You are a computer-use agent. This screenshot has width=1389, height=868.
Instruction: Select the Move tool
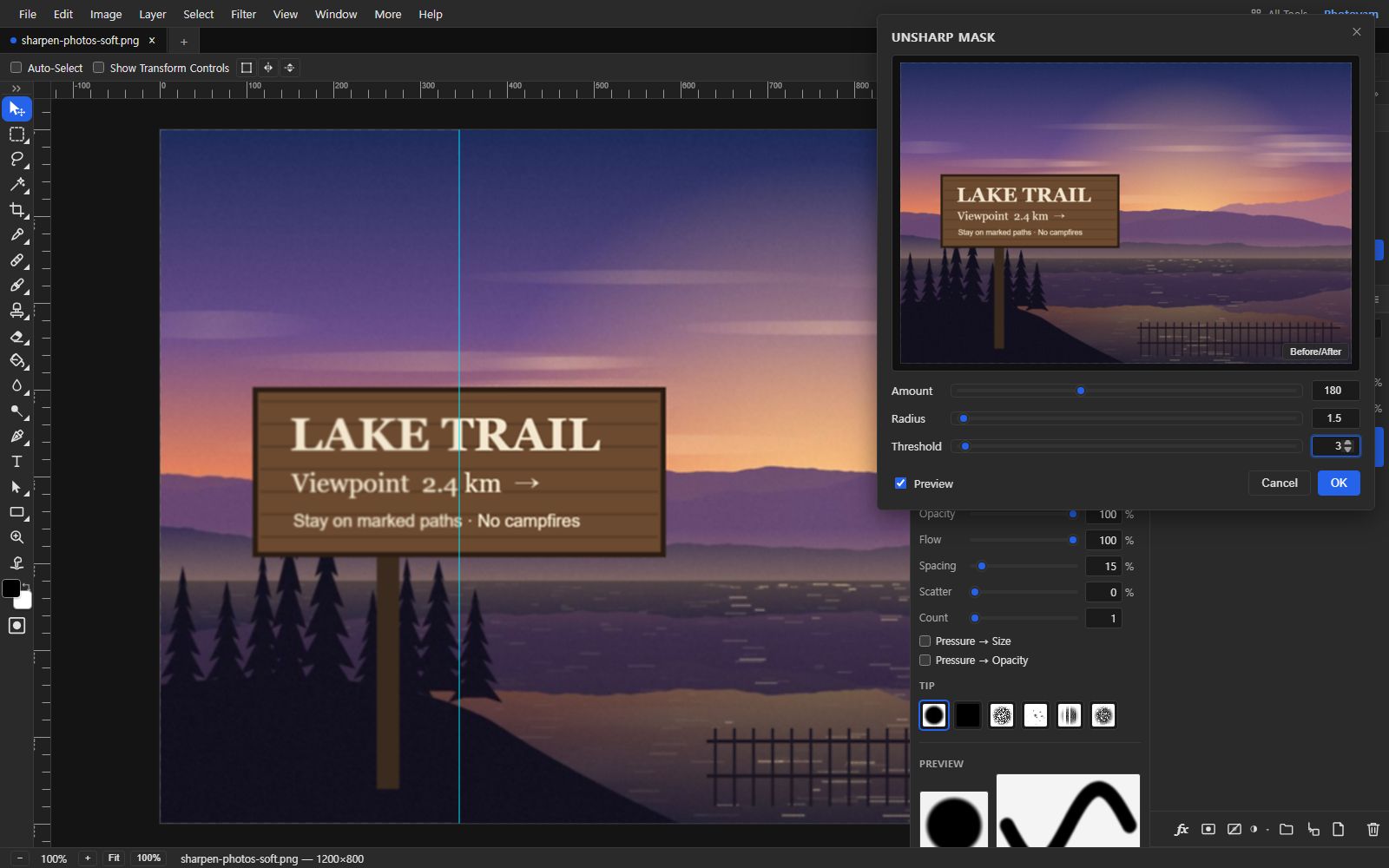point(16,109)
